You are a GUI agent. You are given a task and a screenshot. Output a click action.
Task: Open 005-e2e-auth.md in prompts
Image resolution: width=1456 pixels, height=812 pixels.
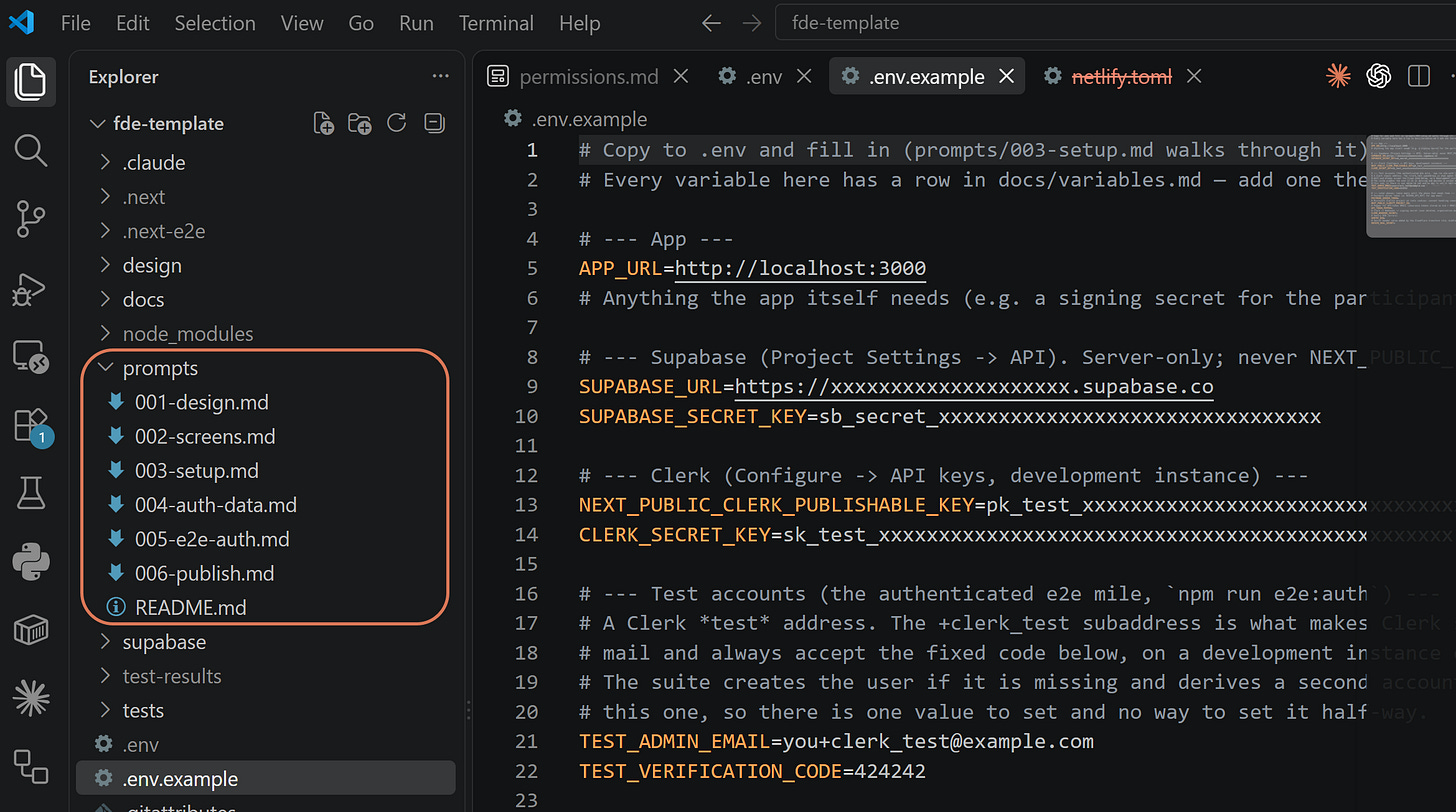click(212, 539)
